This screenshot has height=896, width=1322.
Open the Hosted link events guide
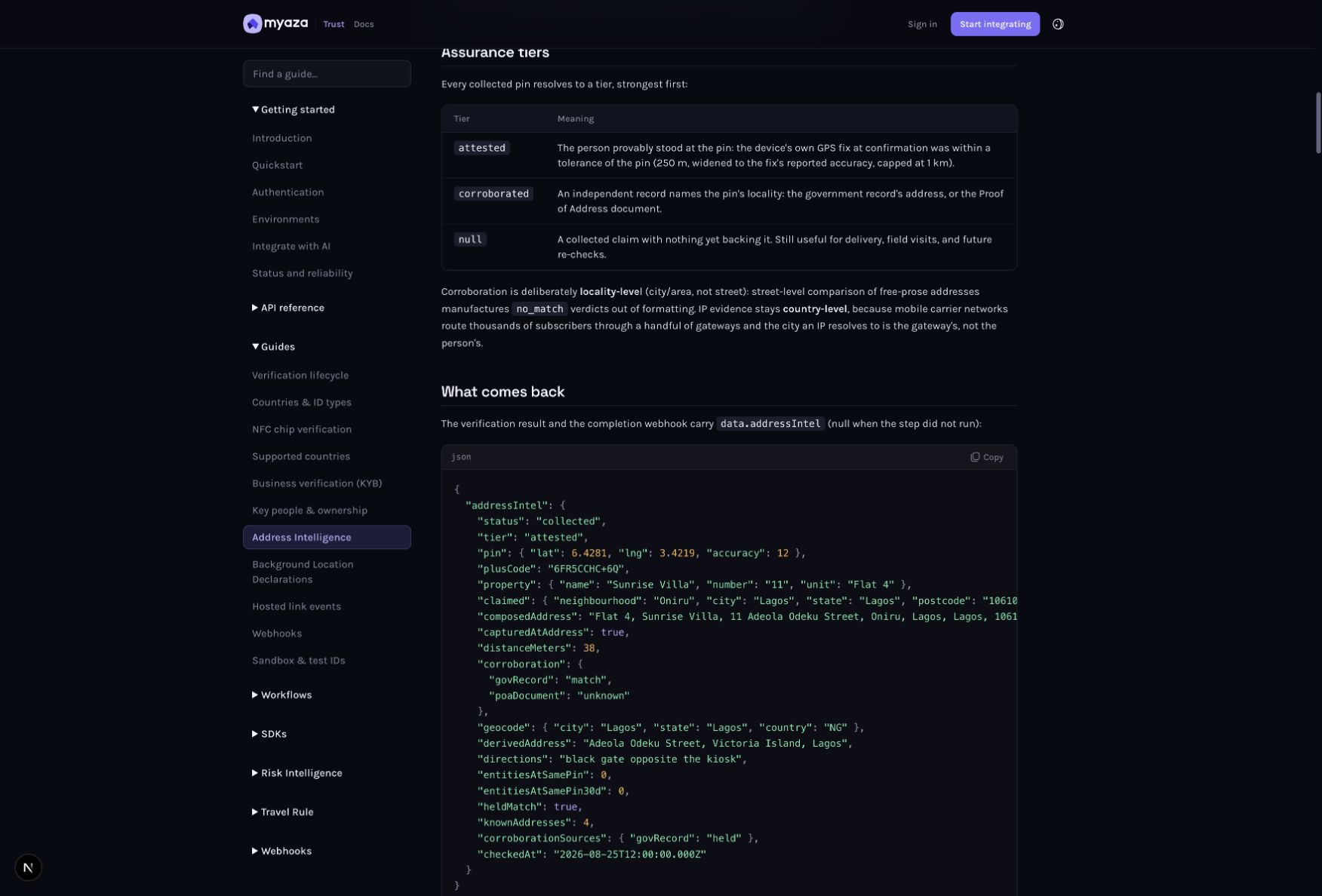[297, 607]
